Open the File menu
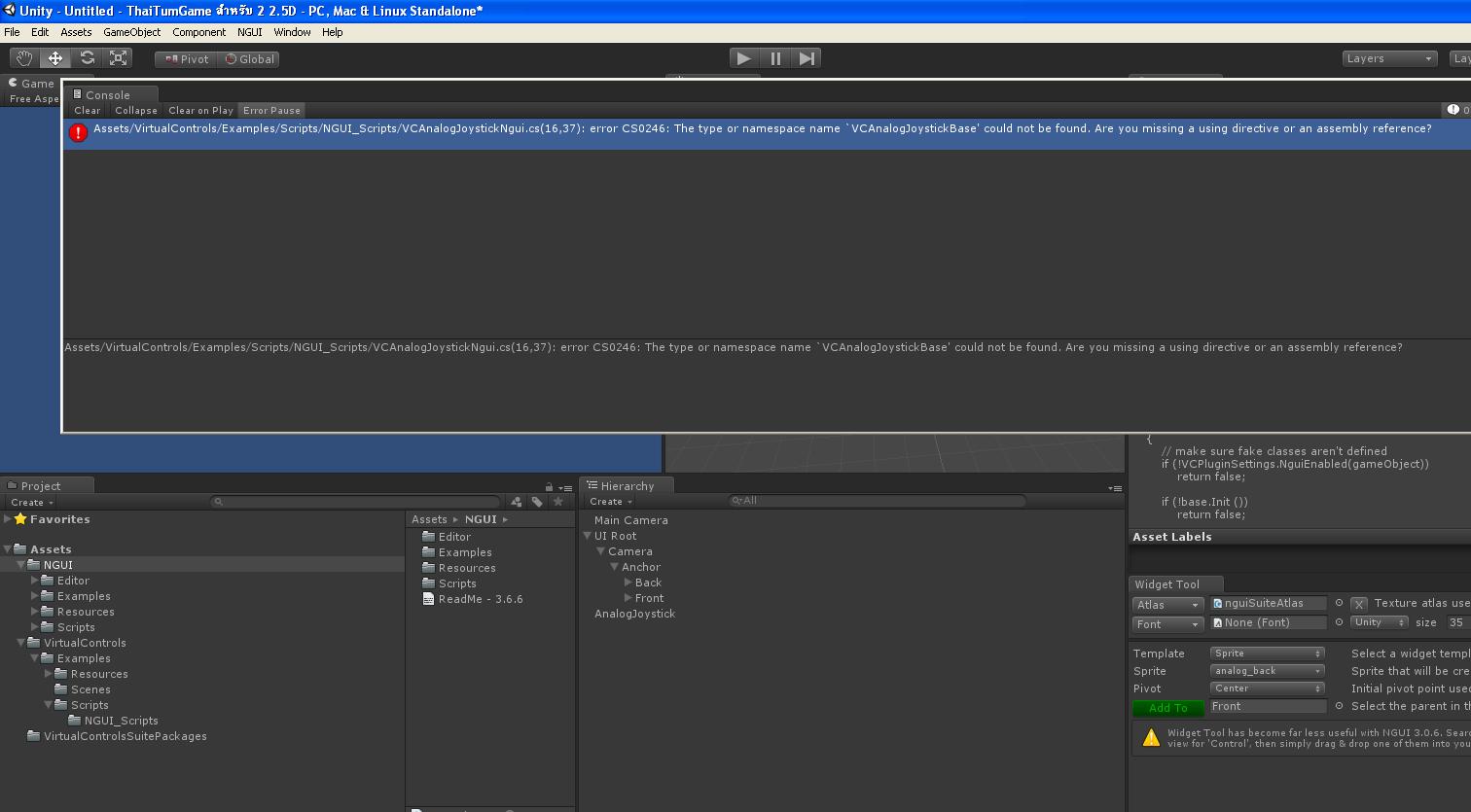The width and height of the screenshot is (1471, 812). (12, 32)
